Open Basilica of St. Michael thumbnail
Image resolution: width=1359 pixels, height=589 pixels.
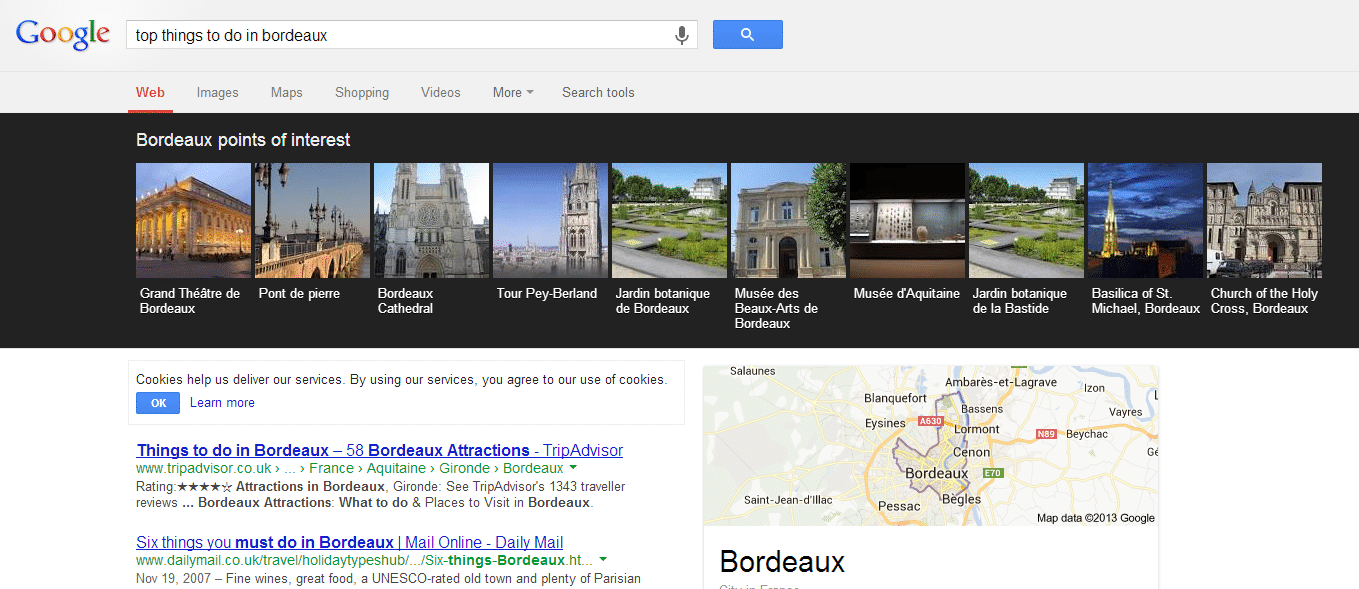point(1145,220)
